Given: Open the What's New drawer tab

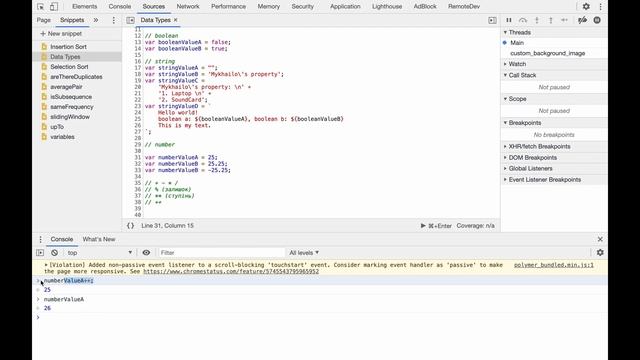Looking at the screenshot, I should click(x=99, y=239).
